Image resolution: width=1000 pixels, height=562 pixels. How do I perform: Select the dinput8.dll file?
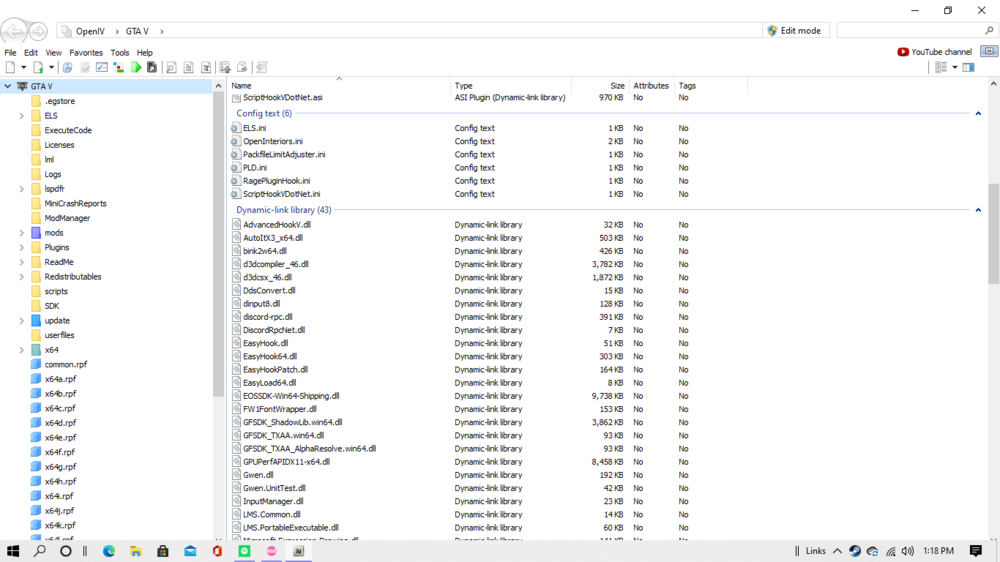tap(261, 304)
